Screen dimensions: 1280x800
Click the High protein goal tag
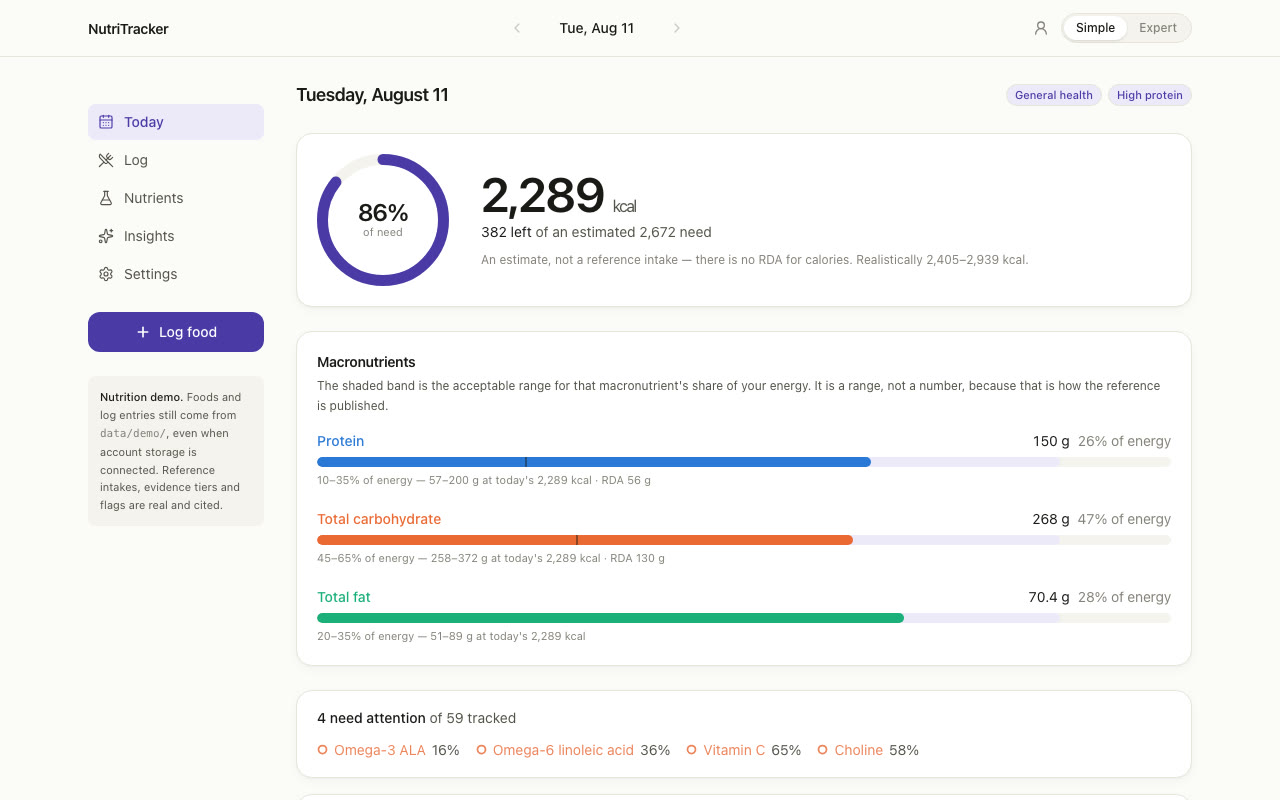click(1150, 95)
